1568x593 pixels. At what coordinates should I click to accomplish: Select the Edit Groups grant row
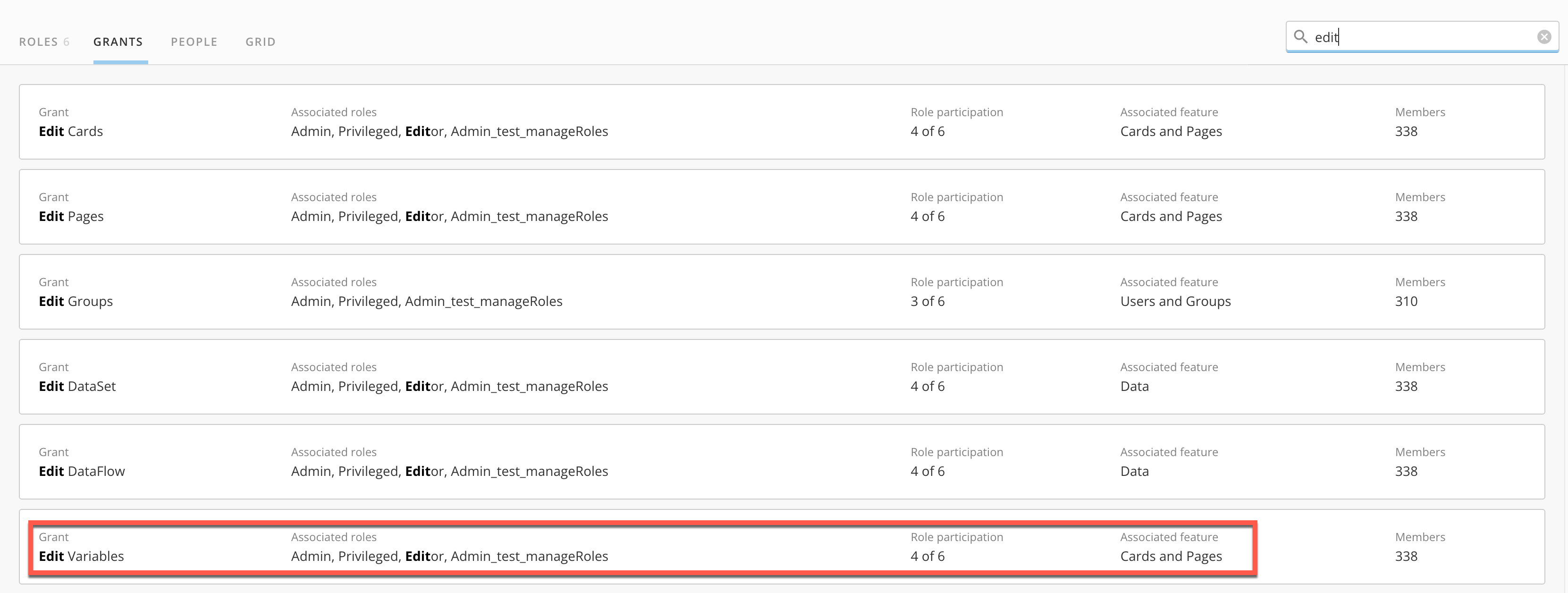76,301
